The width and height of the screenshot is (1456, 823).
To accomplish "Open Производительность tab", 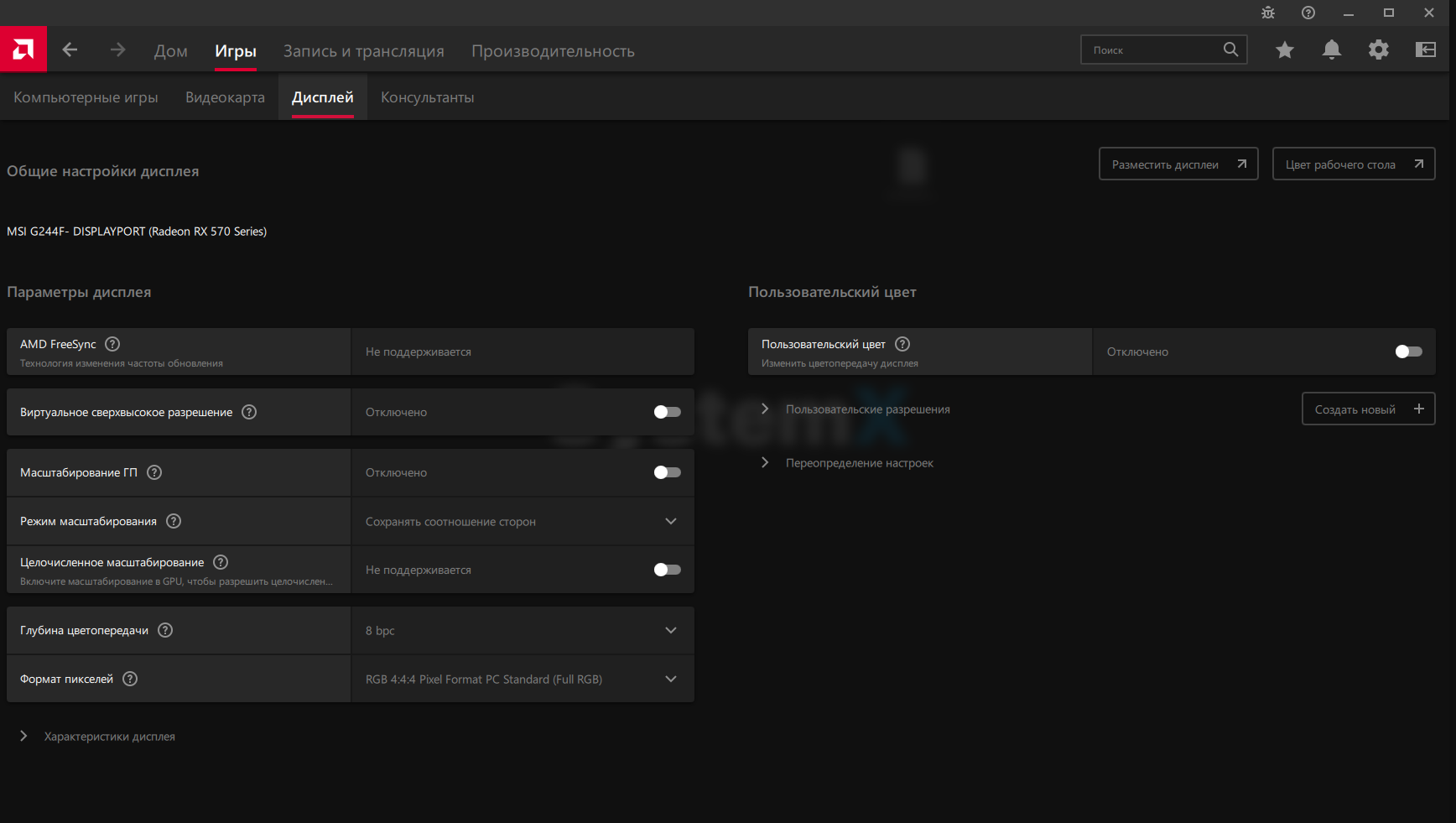I will point(553,51).
